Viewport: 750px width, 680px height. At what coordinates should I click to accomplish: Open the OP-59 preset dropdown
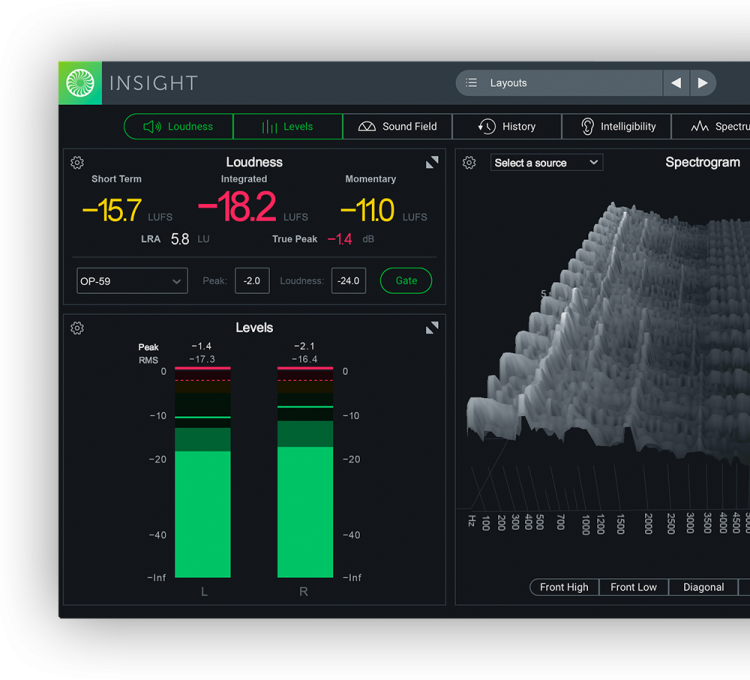coord(132,281)
